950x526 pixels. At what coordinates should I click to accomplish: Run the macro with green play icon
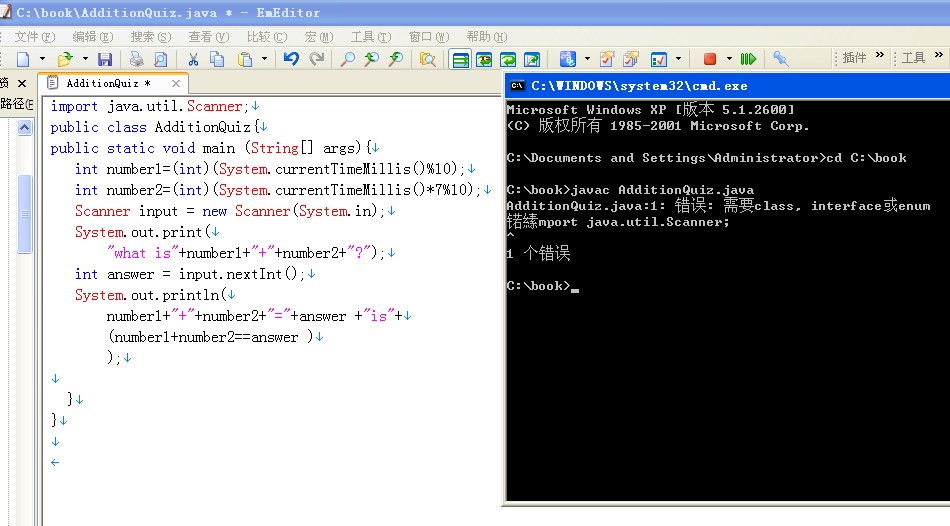[x=748, y=59]
